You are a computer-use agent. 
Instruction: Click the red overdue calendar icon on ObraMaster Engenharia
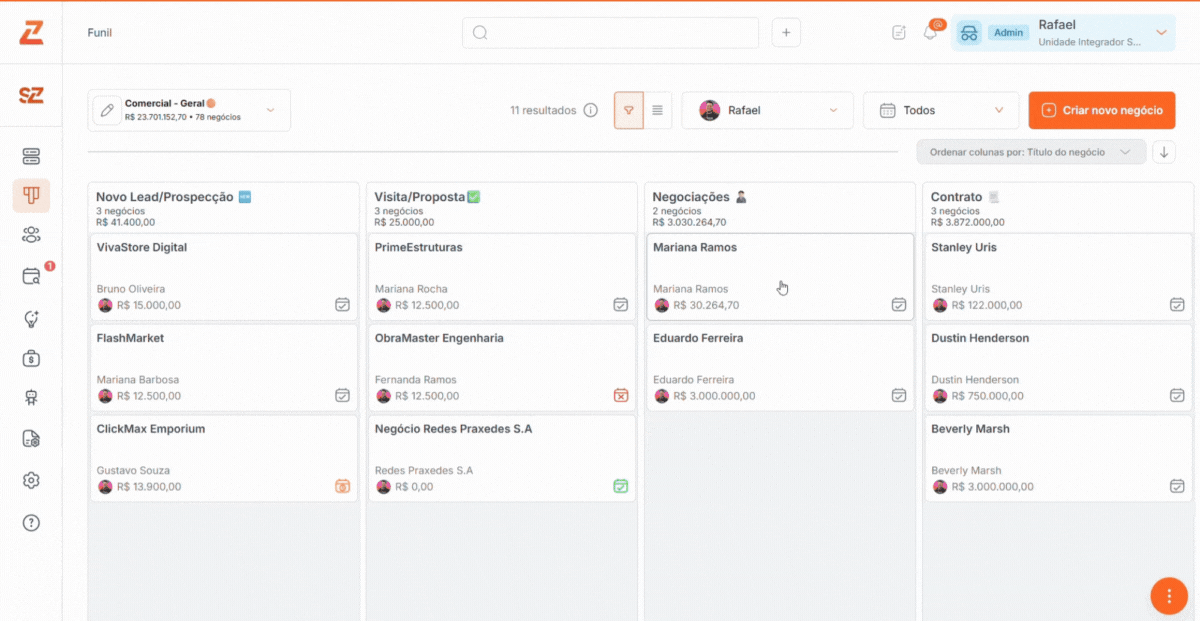click(620, 396)
